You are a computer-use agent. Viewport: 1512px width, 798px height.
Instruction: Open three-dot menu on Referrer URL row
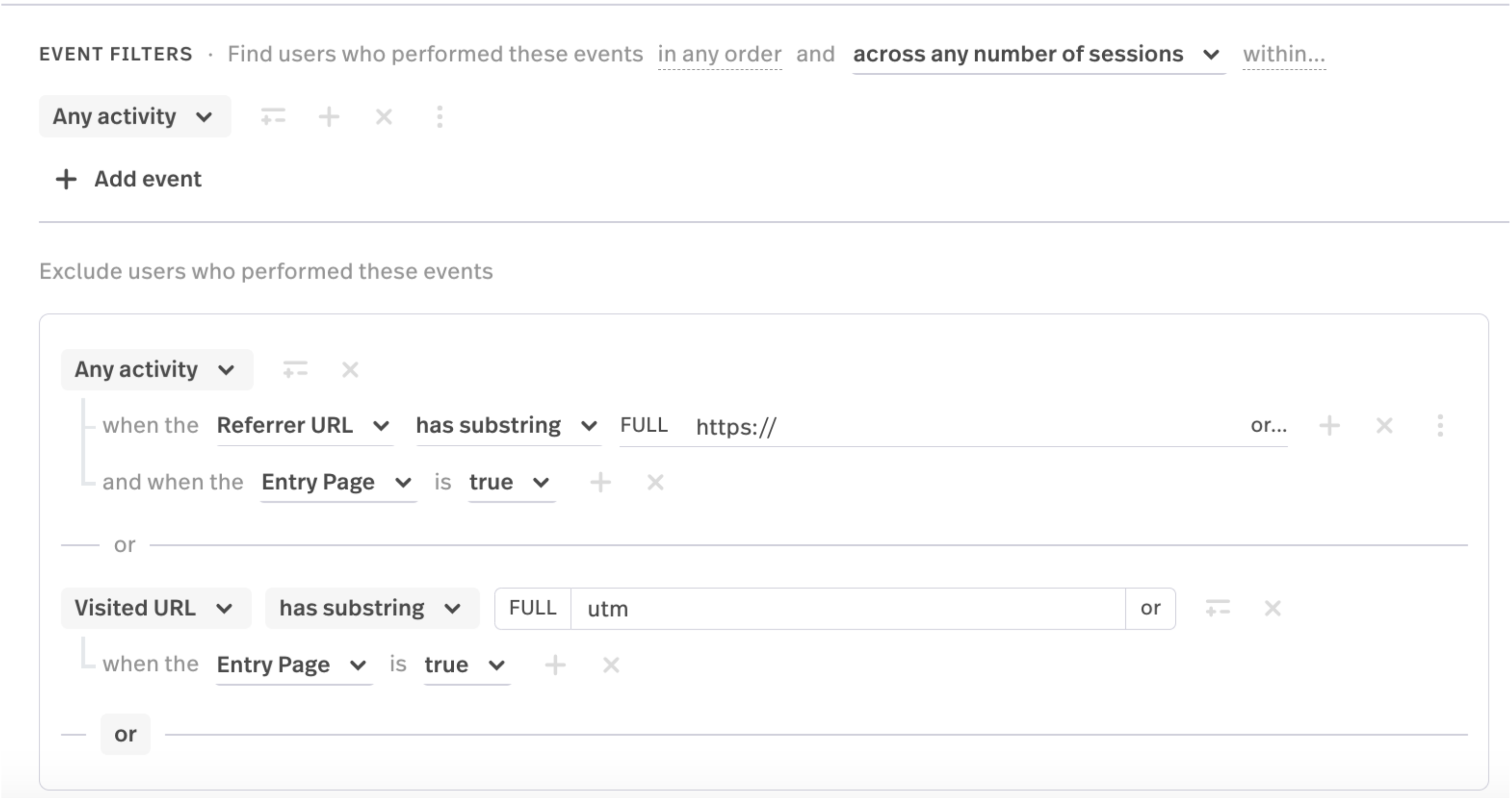click(1440, 425)
